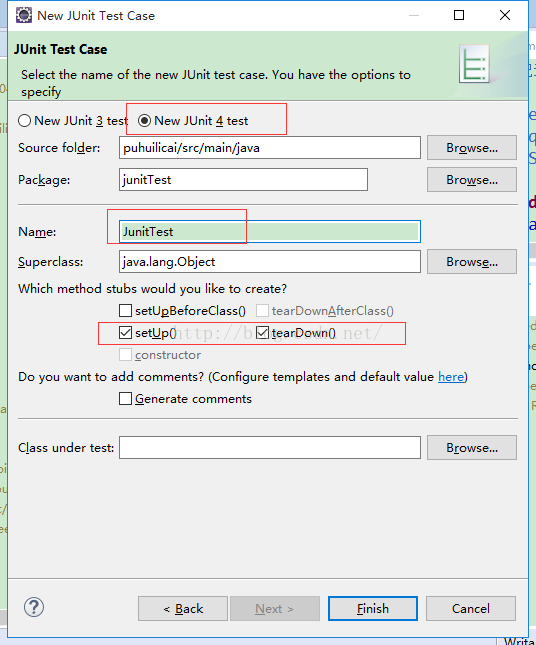Click the Eclipse icon in title bar
The image size is (536, 645).
[23, 15]
